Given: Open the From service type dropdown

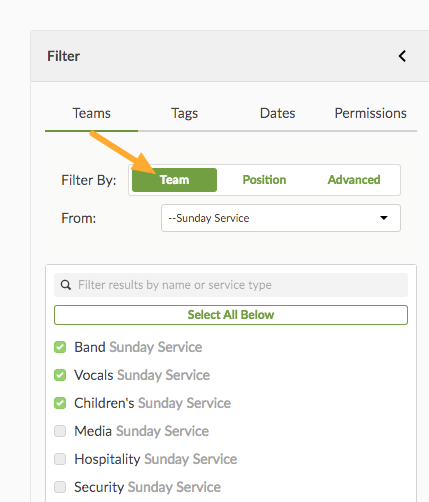Looking at the screenshot, I should 281,218.
